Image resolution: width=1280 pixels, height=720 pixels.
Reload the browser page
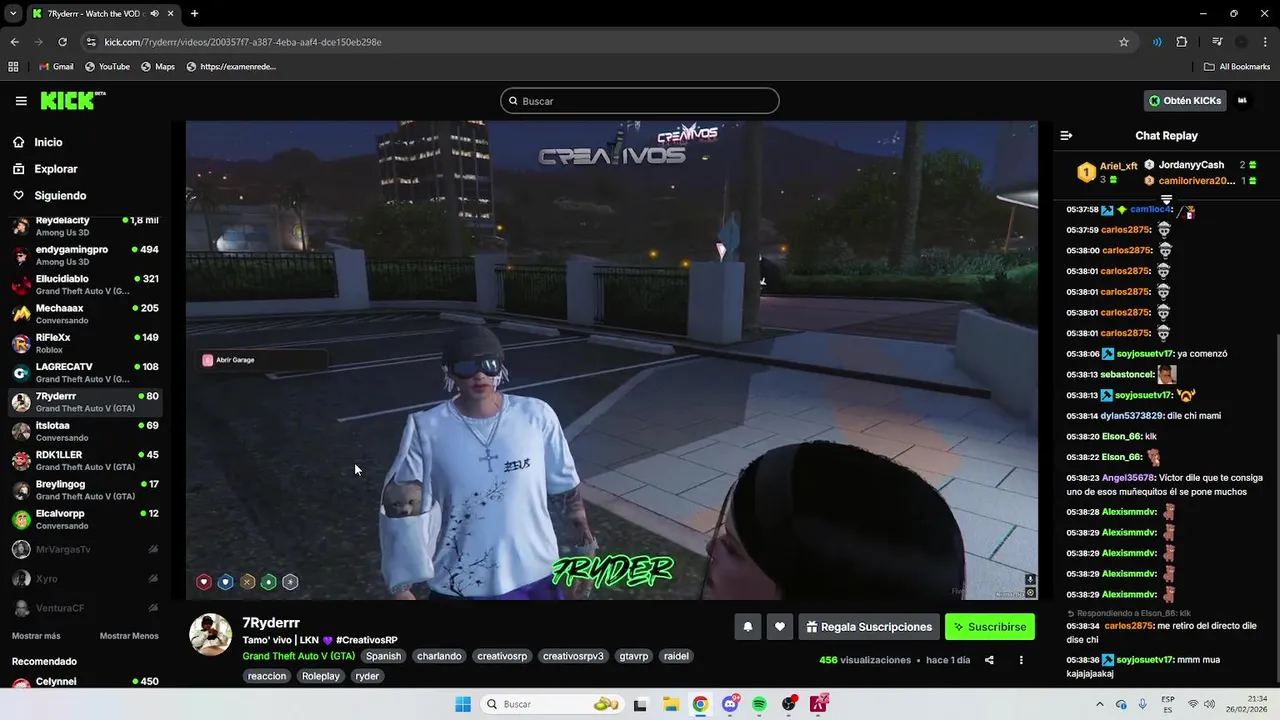[x=62, y=42]
